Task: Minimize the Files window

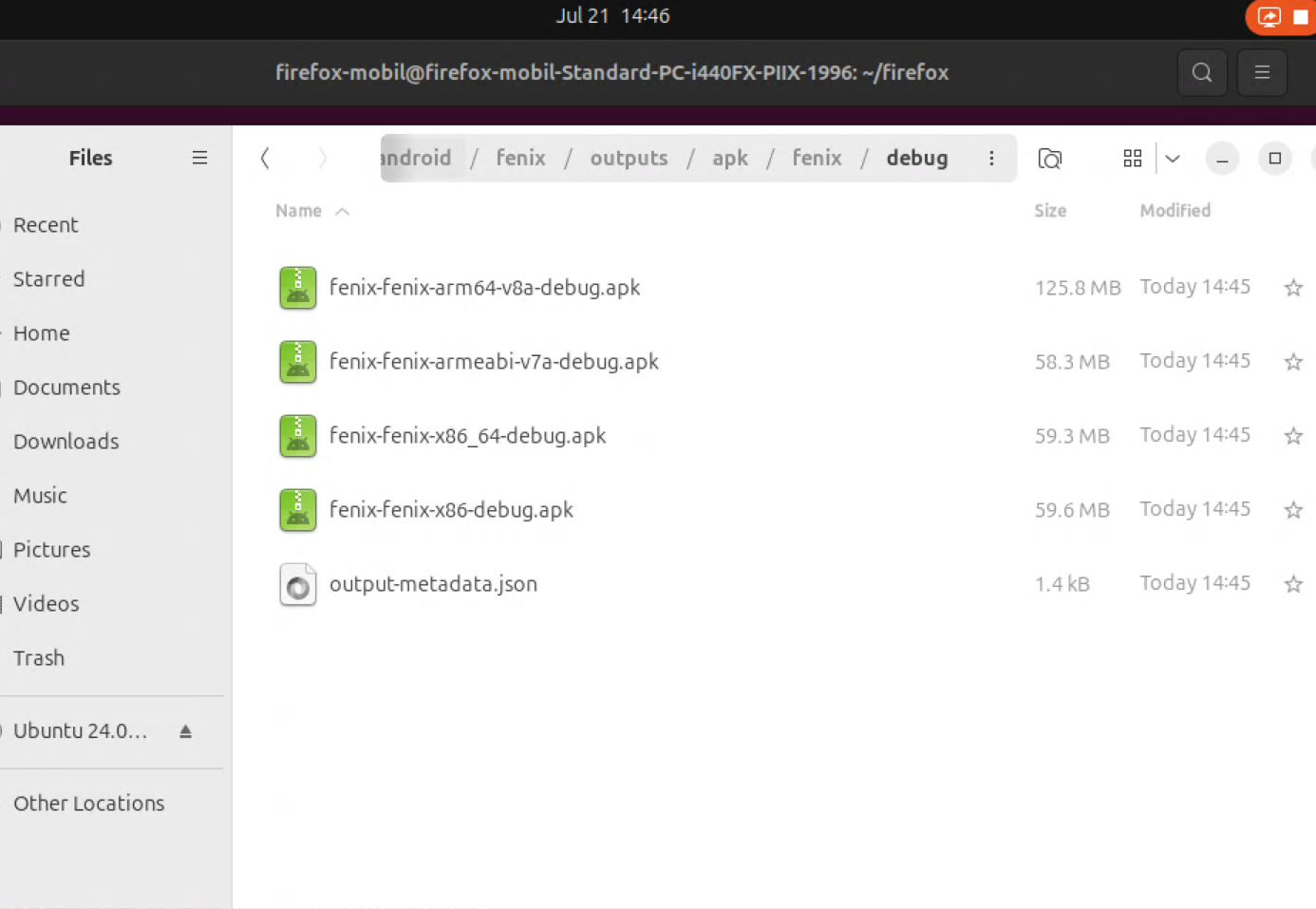Action: click(1222, 159)
